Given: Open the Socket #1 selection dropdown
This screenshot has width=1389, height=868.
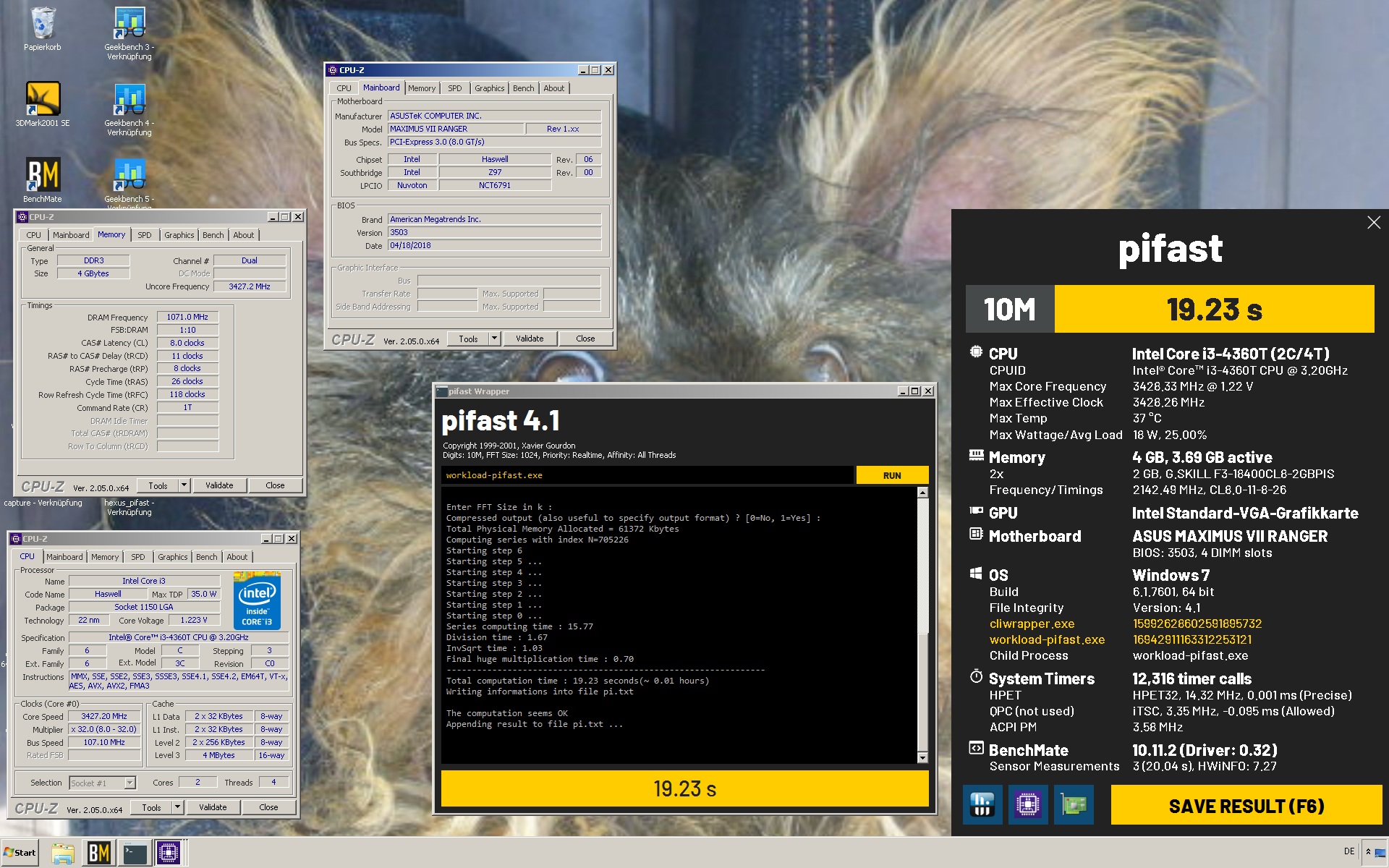Looking at the screenshot, I should pos(103,783).
